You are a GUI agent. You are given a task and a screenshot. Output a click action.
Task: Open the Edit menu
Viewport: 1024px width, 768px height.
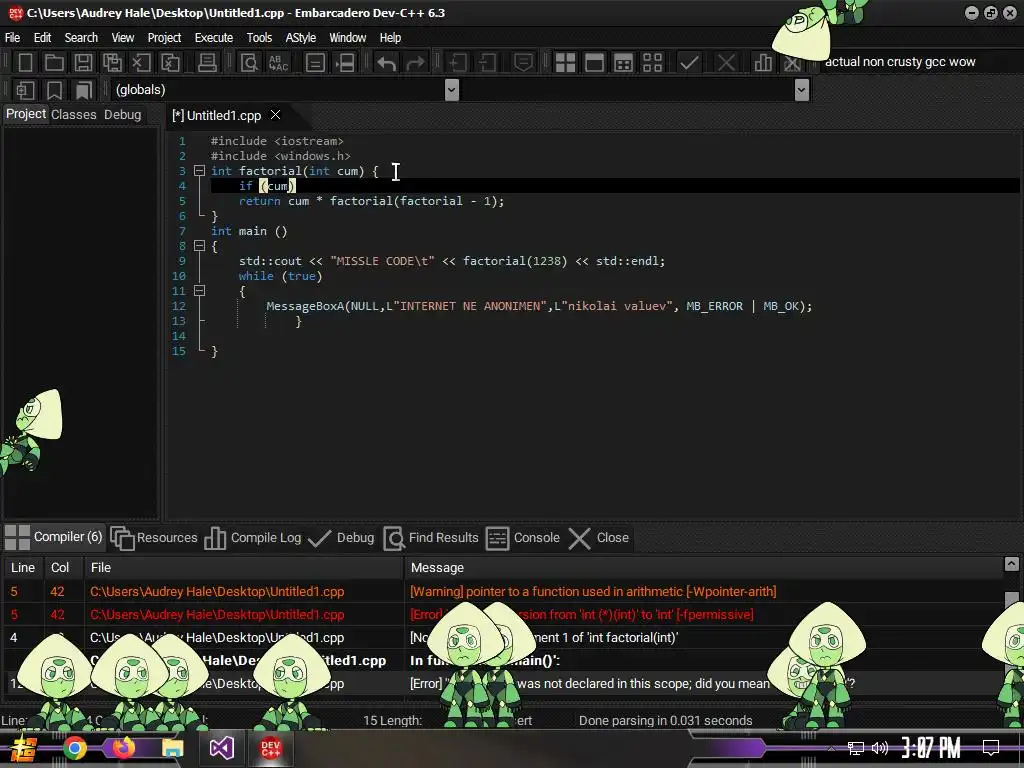42,38
